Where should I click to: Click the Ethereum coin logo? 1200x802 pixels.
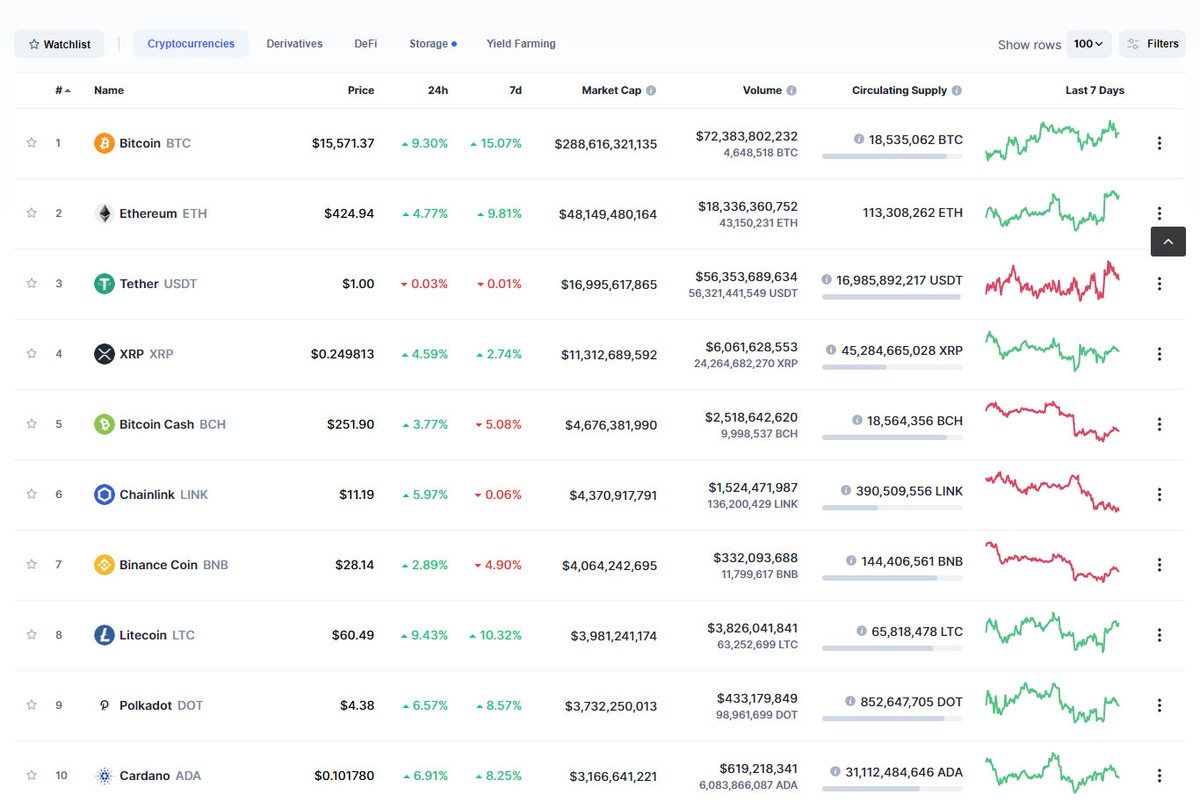pyautogui.click(x=103, y=213)
